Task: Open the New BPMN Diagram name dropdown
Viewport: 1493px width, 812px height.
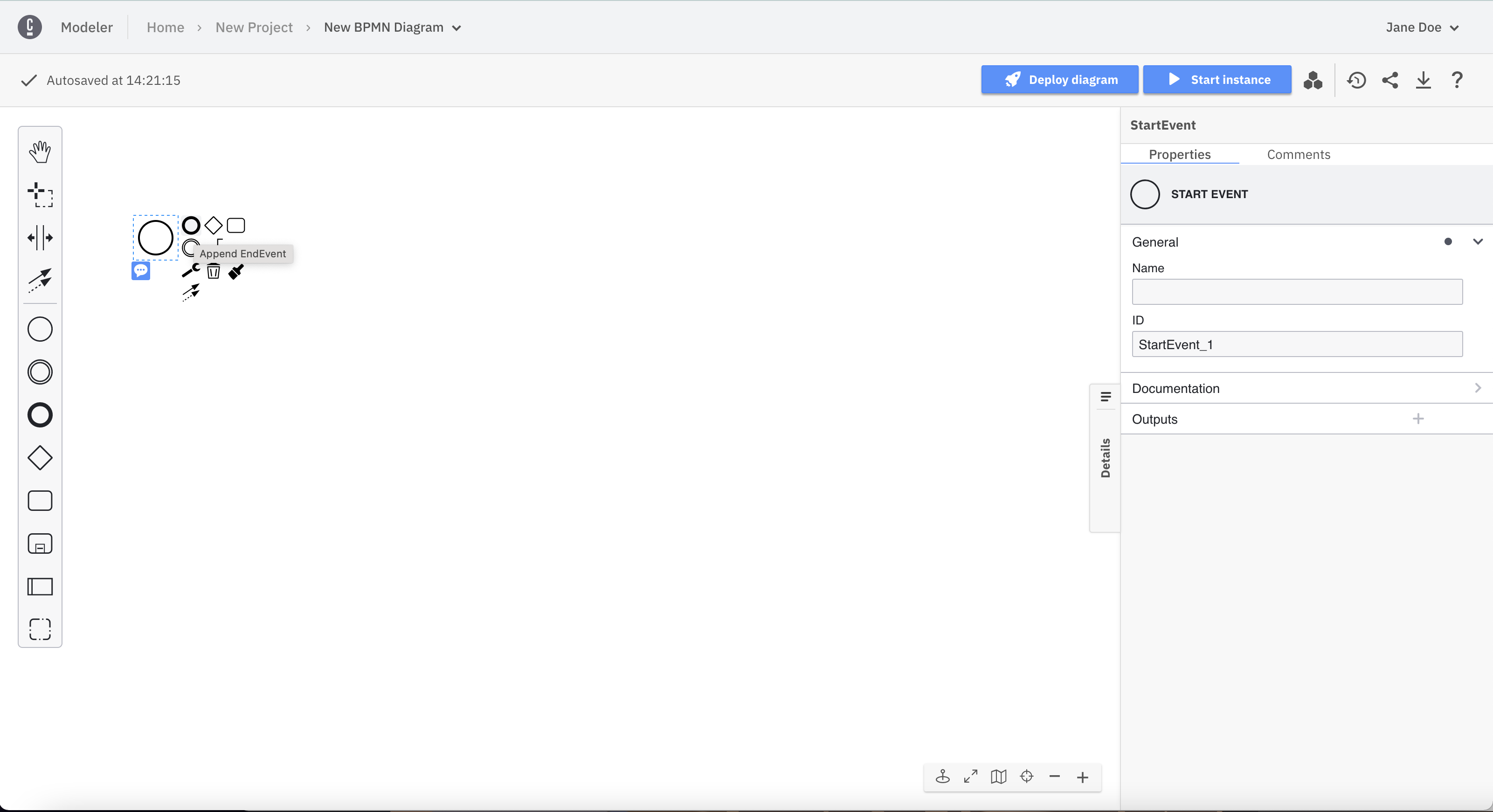Action: click(456, 27)
